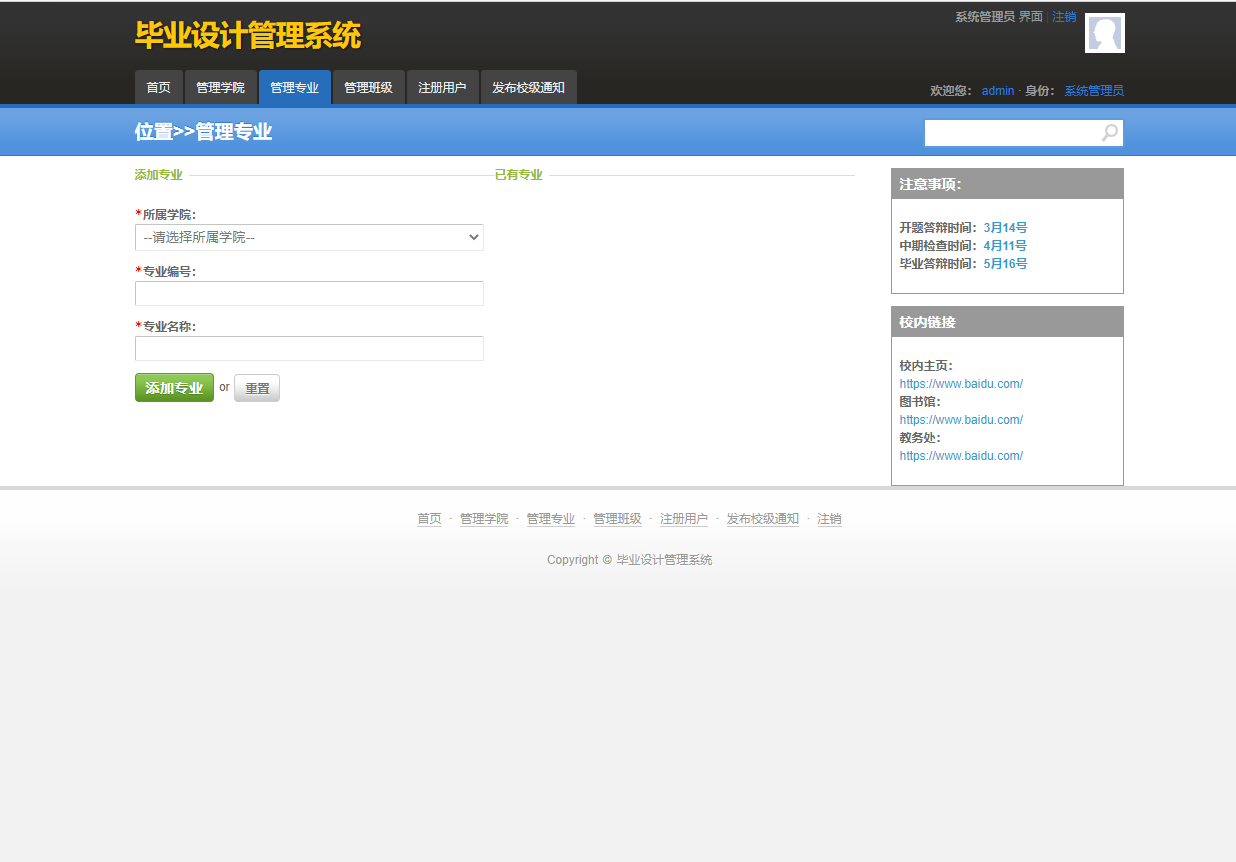The image size is (1236, 862).
Task: Click the user avatar picture in the header
Action: [x=1104, y=33]
